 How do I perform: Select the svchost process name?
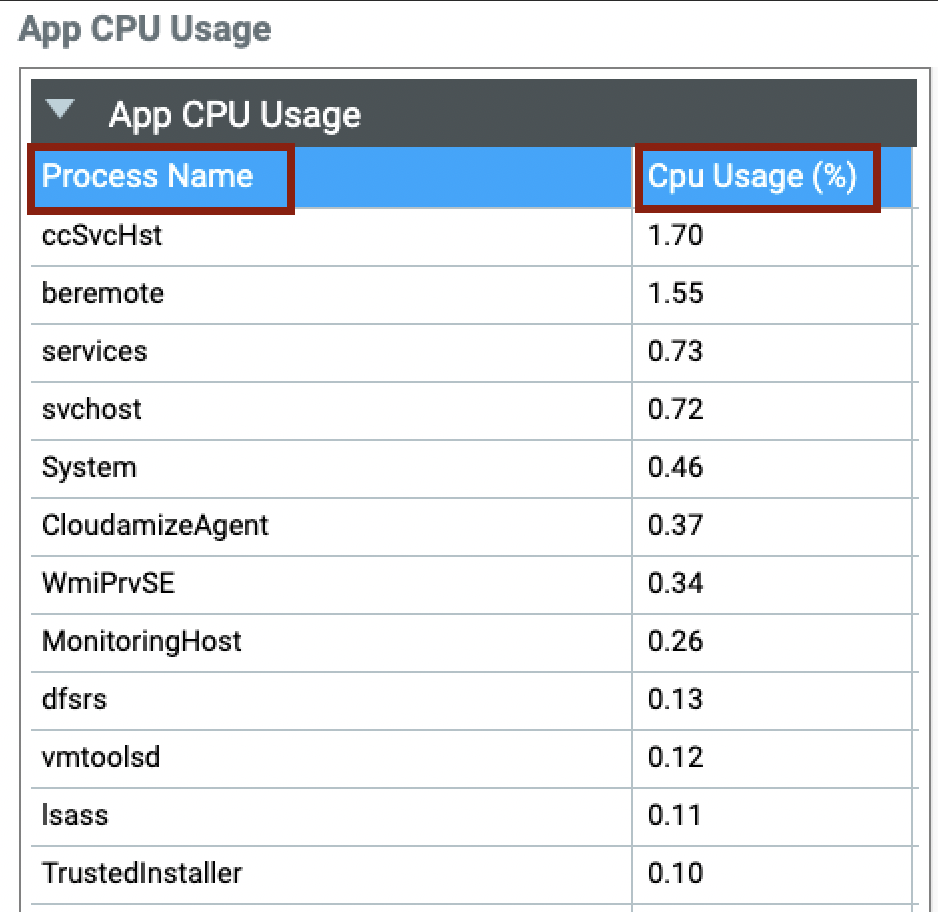point(92,410)
